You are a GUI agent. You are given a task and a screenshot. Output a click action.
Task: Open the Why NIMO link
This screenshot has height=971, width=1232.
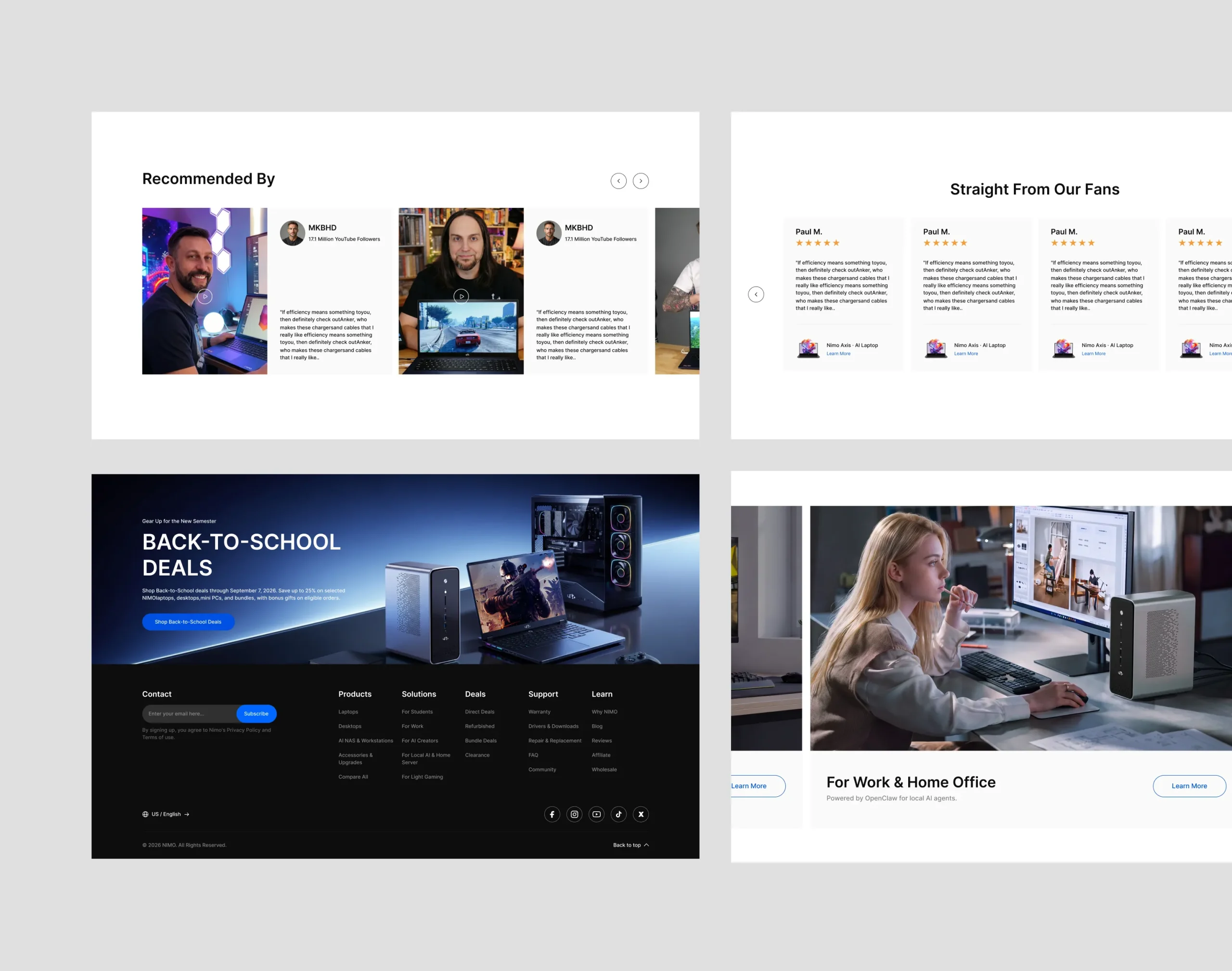coord(604,712)
